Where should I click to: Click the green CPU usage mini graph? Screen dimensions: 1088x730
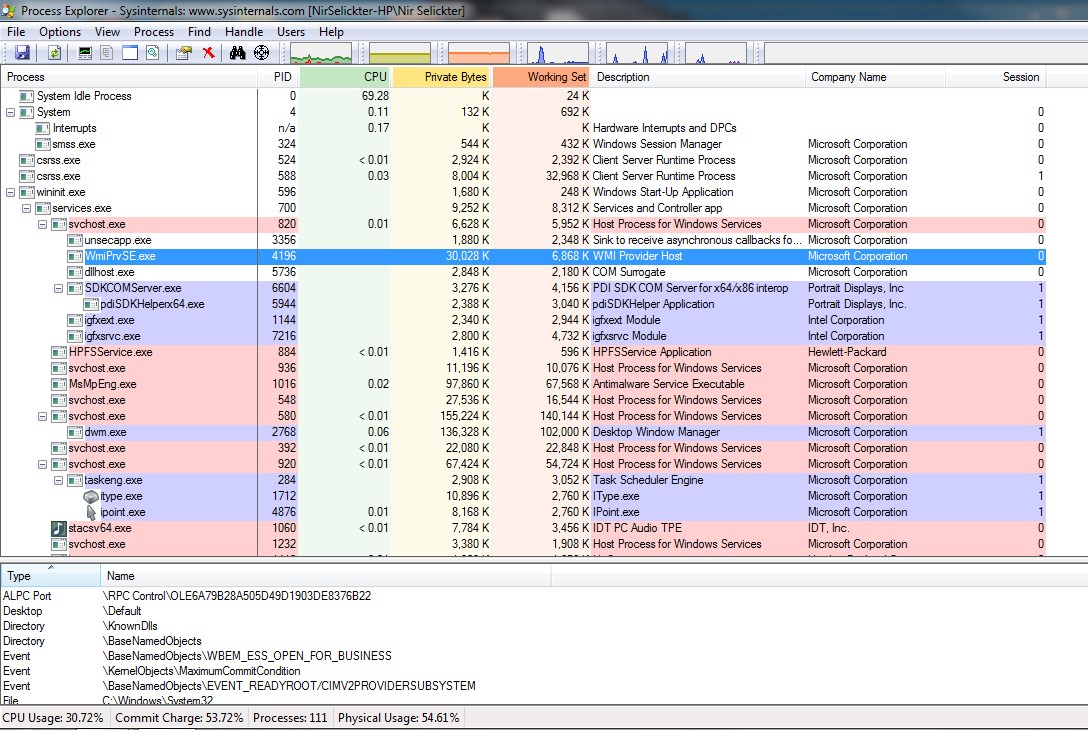321,53
